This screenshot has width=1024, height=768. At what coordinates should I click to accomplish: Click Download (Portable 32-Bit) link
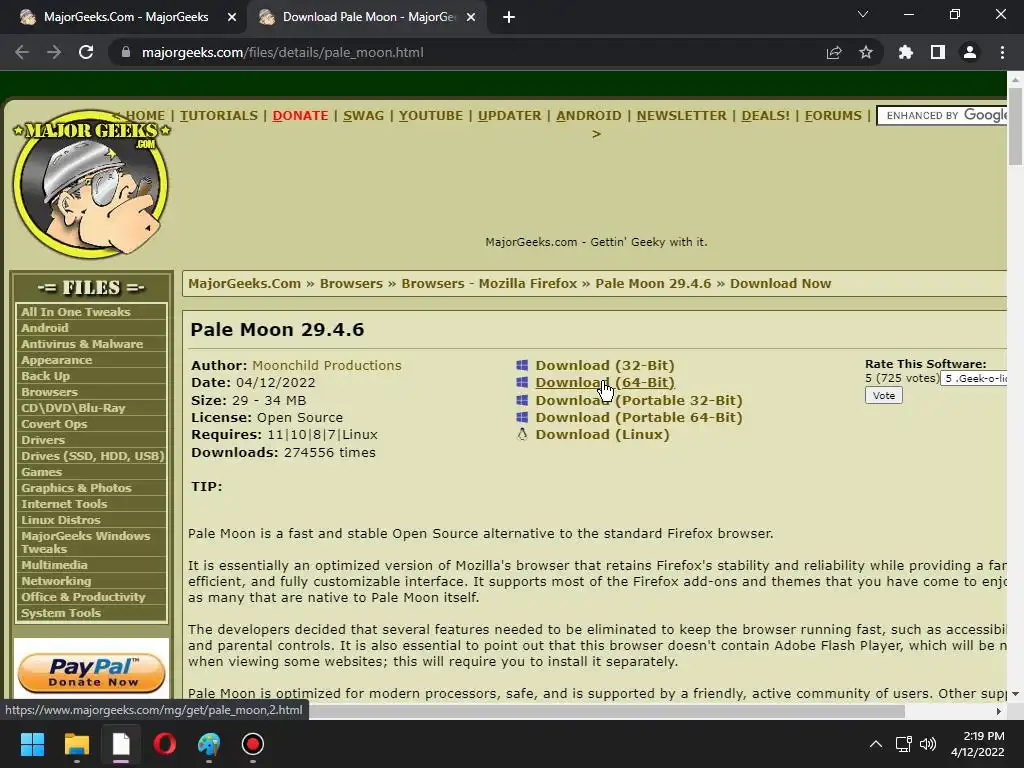click(639, 400)
